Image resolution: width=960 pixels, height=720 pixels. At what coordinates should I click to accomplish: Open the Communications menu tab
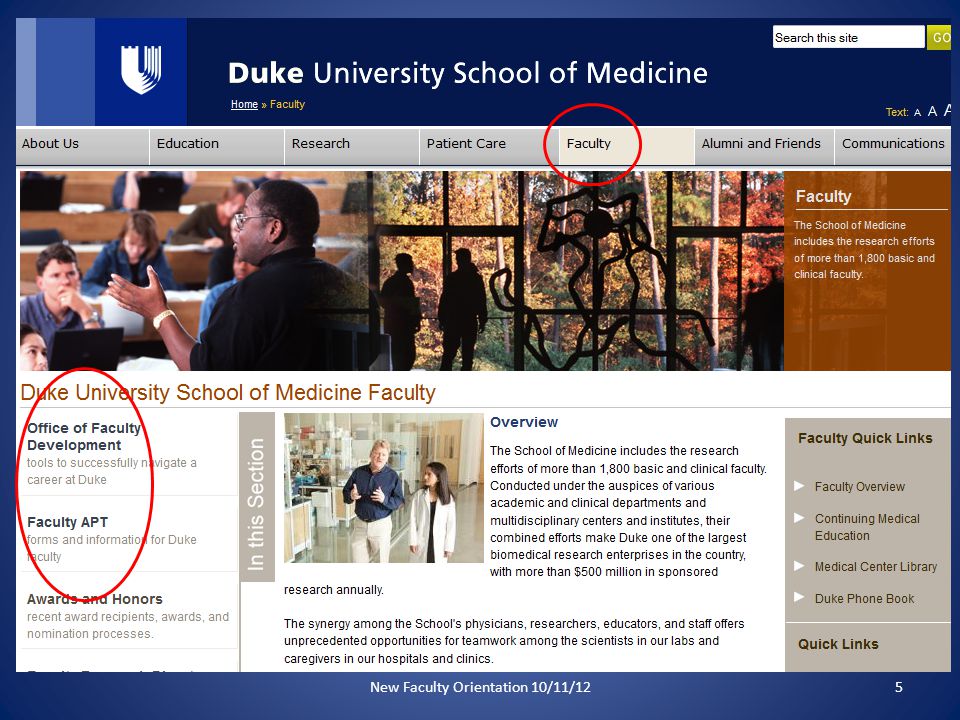coord(893,146)
